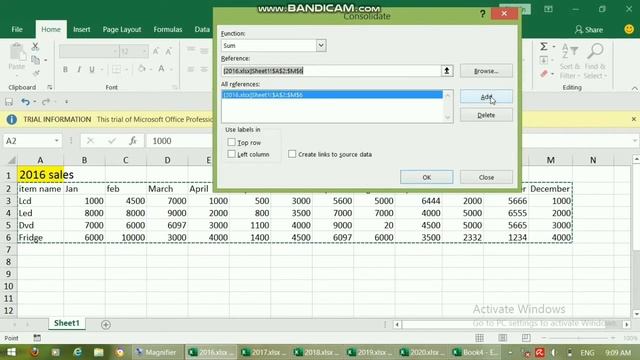Decrease font size with small A icon
This screenshot has width=640, height=360.
tap(169, 51)
